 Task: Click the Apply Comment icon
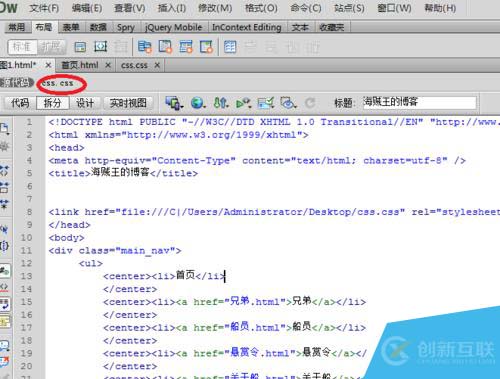[x=4, y=345]
